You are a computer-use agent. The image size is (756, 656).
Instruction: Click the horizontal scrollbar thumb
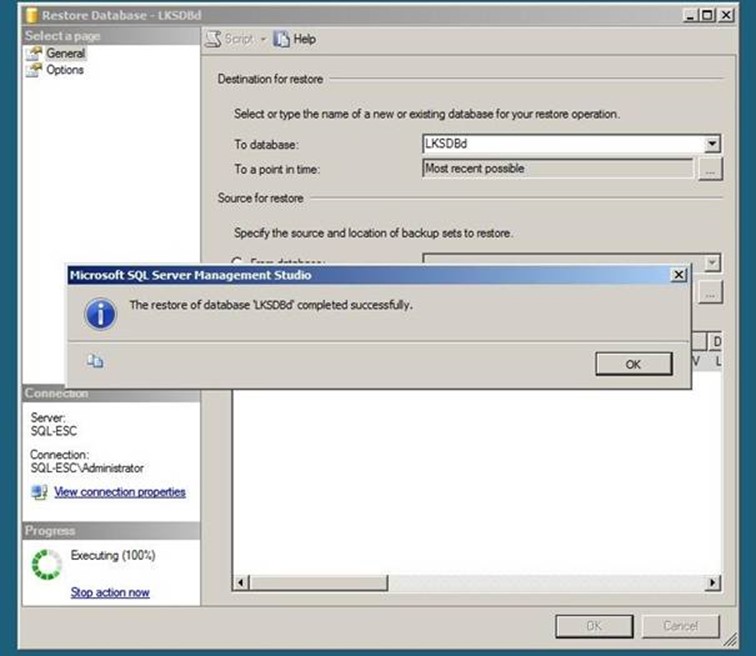point(318,583)
